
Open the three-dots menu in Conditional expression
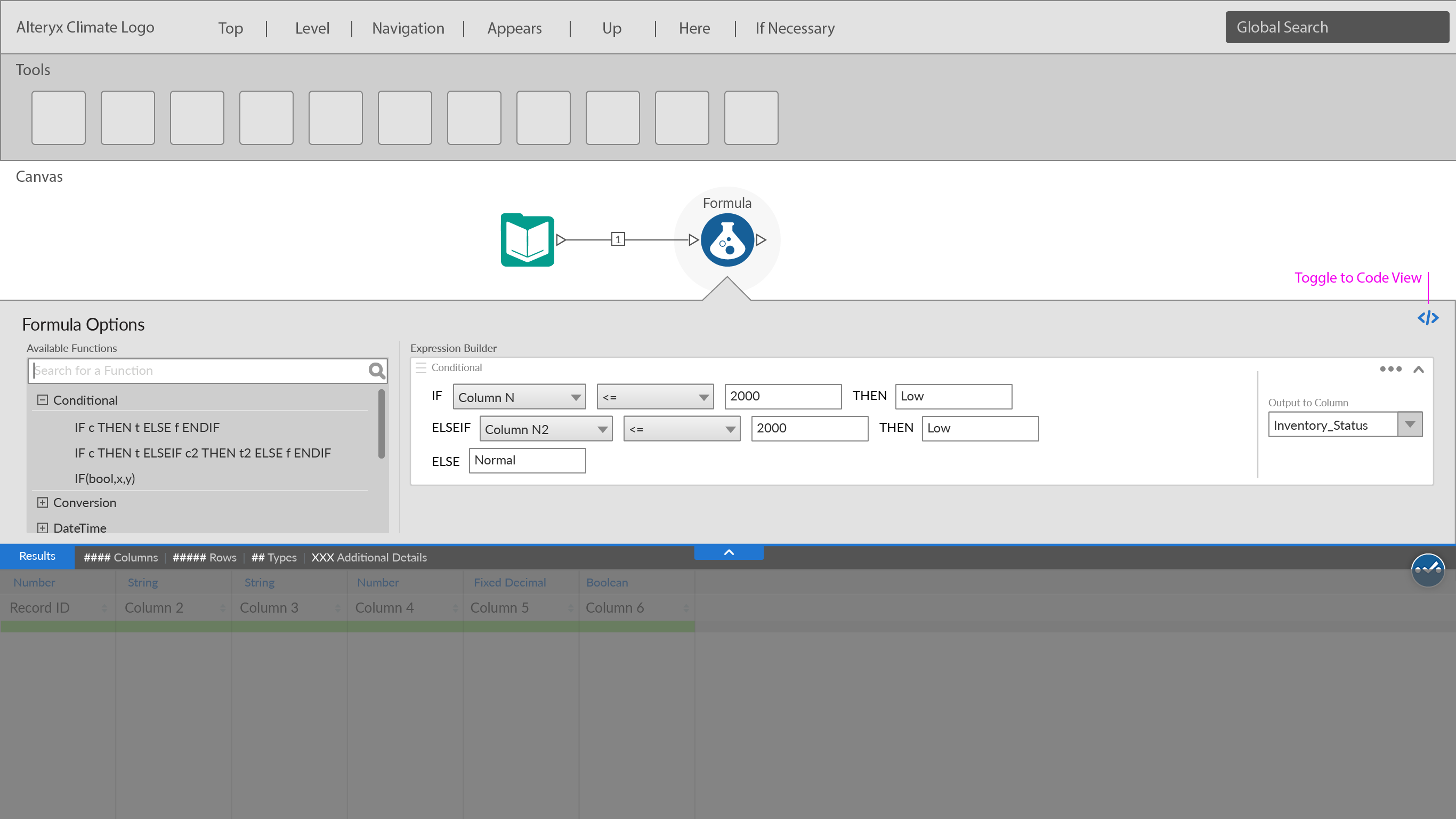pyautogui.click(x=1390, y=369)
